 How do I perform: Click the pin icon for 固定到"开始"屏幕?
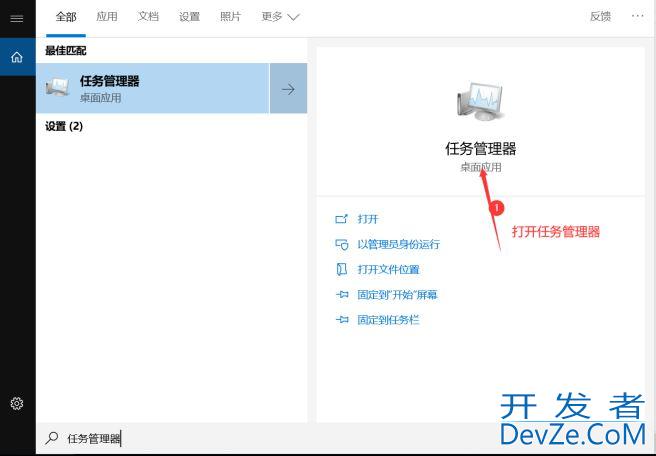click(341, 295)
